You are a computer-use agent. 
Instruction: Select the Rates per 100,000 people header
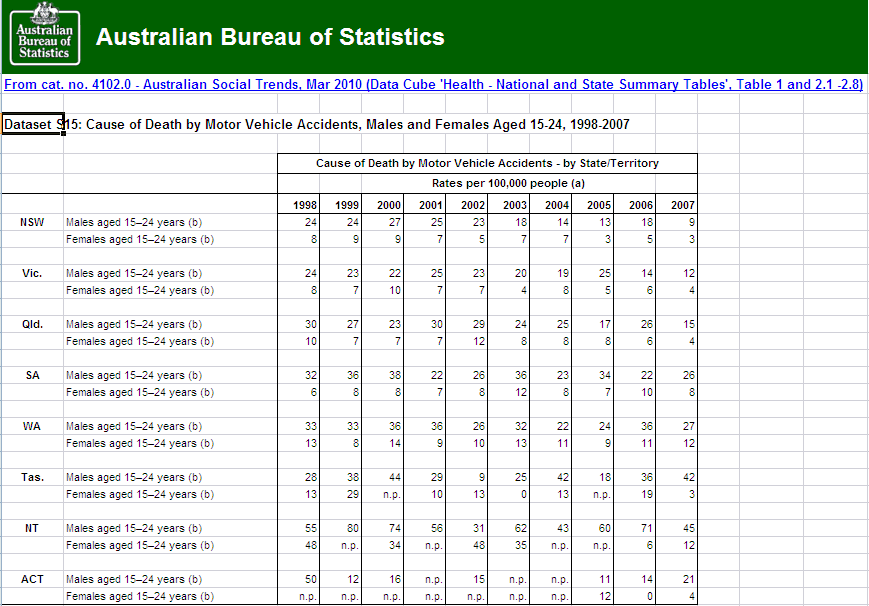(487, 183)
